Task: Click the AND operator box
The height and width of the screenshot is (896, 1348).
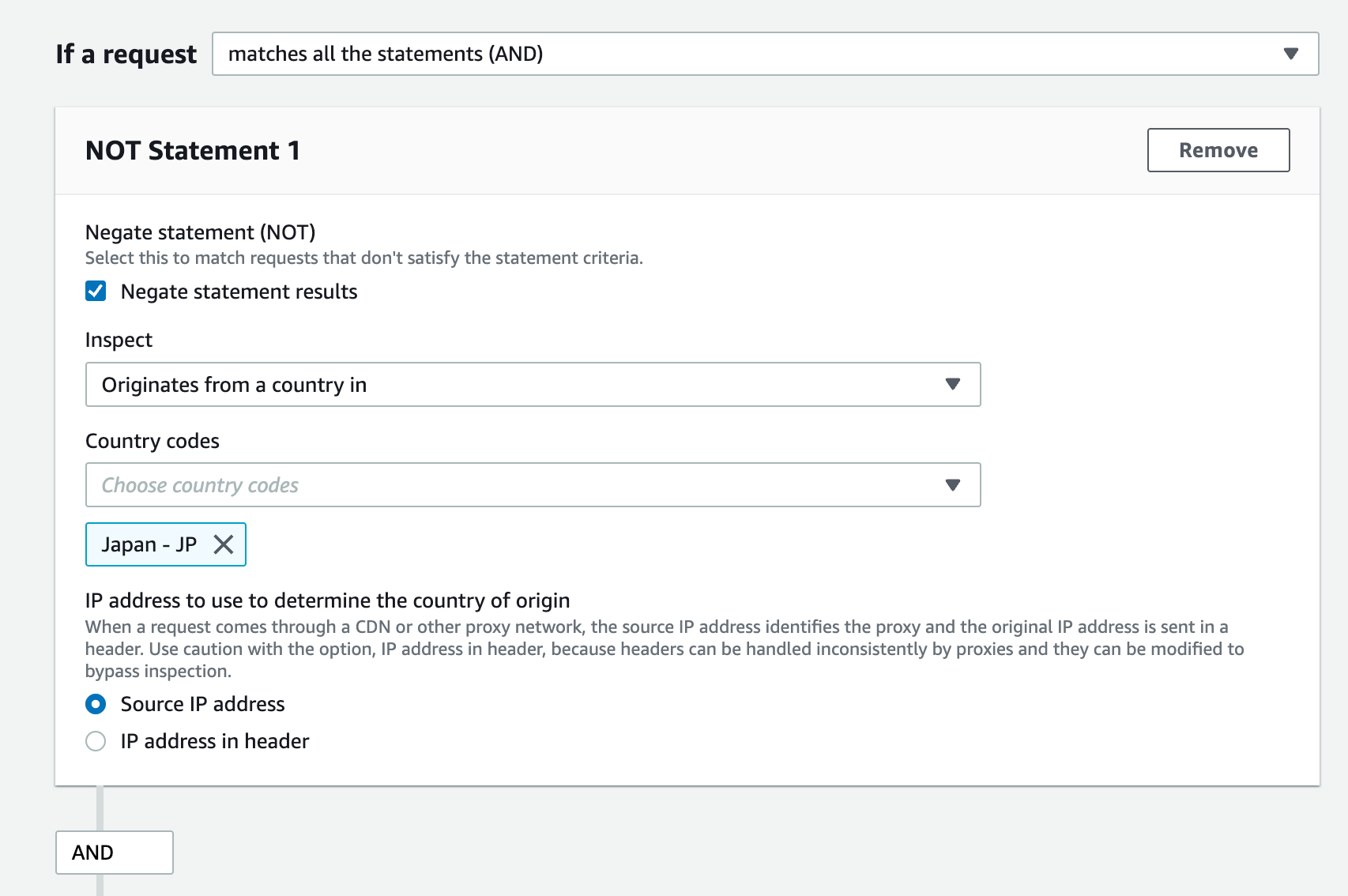Action: 115,853
